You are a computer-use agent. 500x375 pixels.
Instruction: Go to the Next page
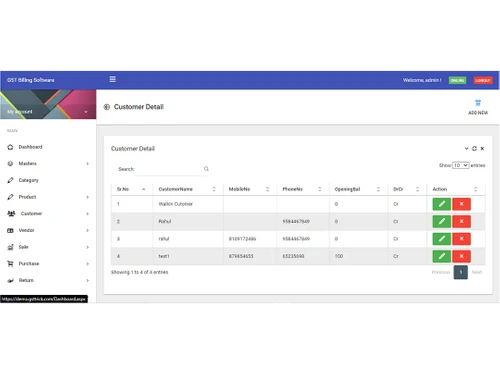[477, 272]
